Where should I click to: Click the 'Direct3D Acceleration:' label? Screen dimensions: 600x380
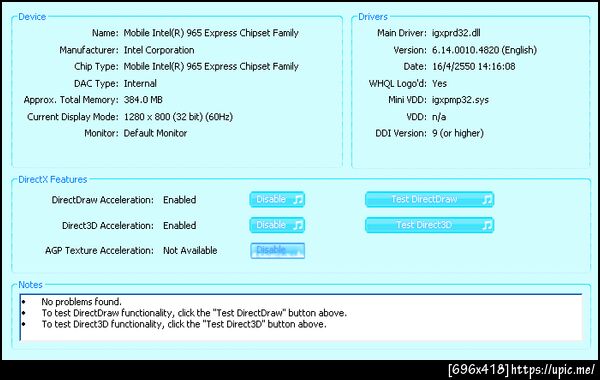pos(108,225)
